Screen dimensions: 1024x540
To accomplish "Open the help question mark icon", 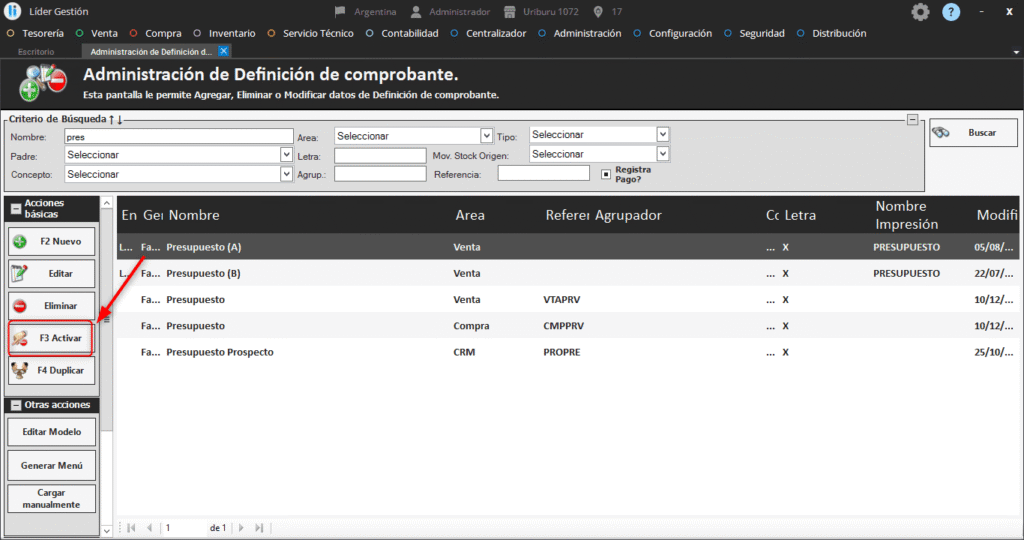I will pos(951,12).
